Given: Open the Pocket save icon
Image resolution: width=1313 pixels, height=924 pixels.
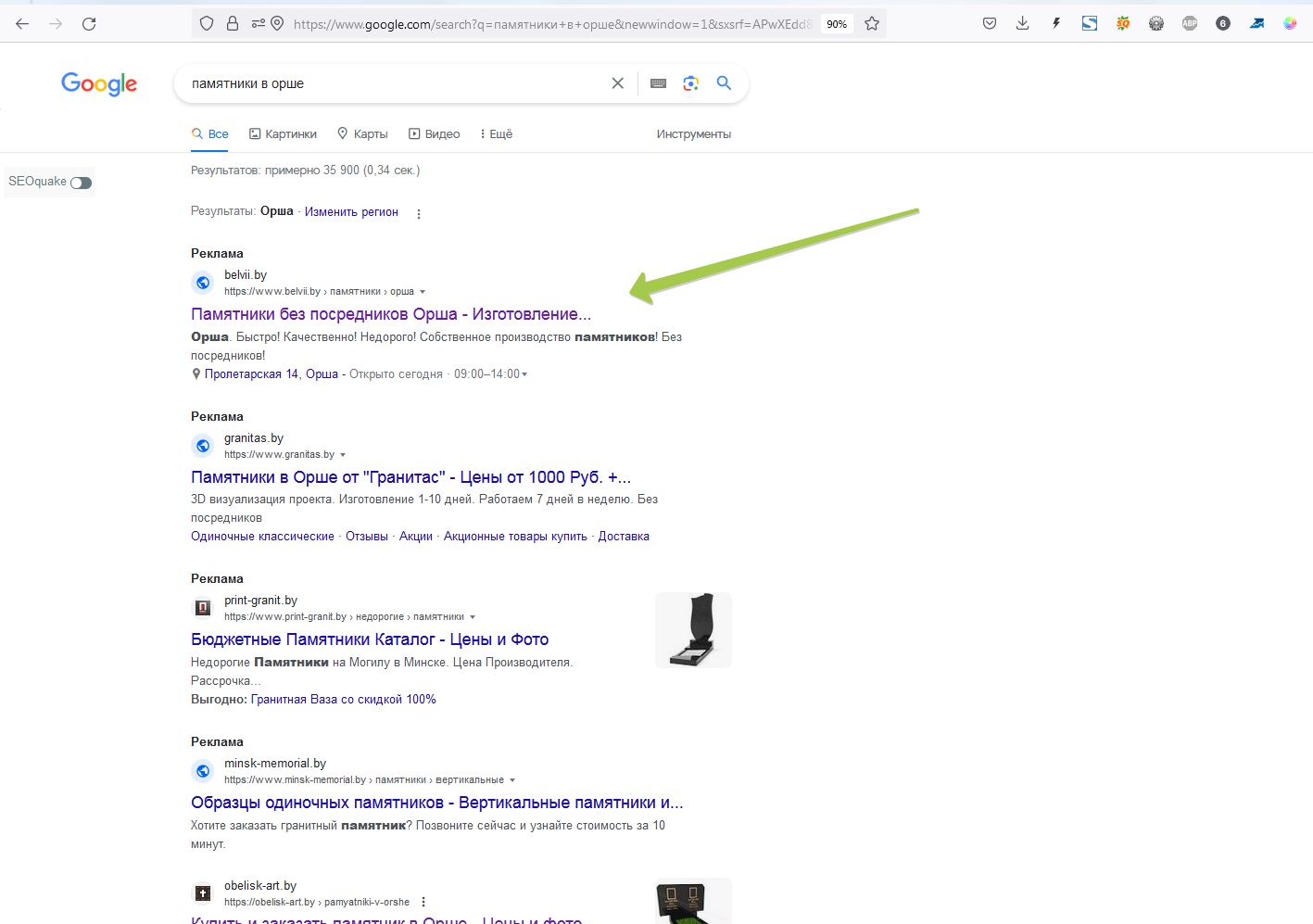Looking at the screenshot, I should [990, 24].
